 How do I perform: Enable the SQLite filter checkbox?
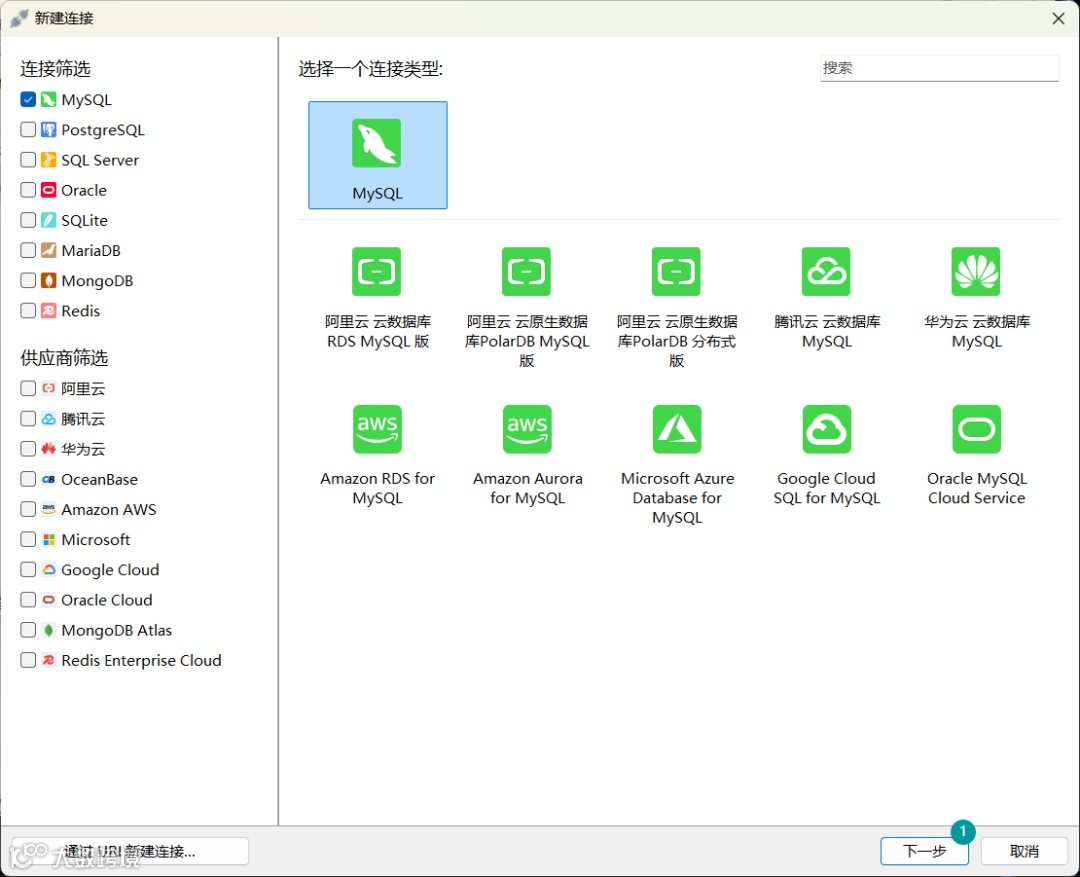[x=28, y=220]
